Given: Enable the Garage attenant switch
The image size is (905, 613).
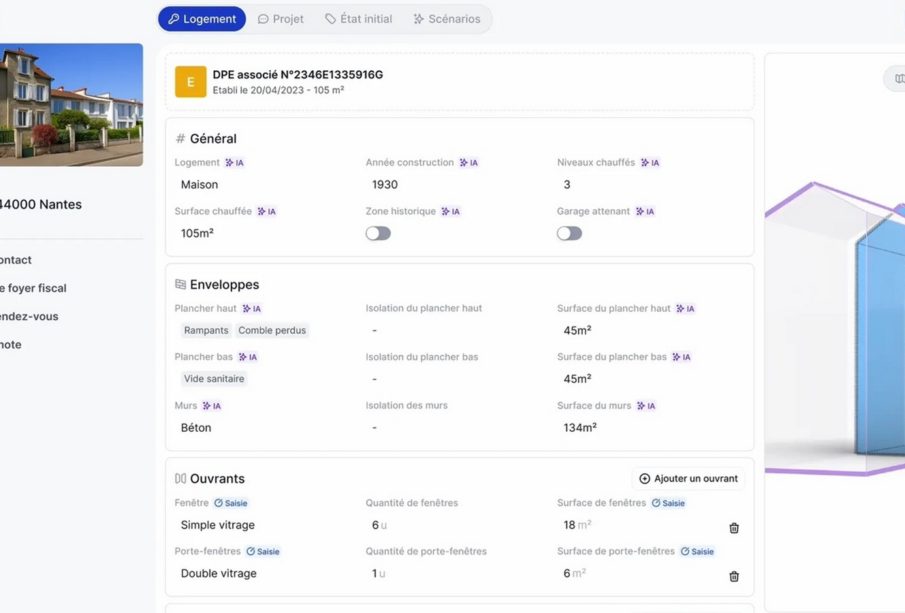Looking at the screenshot, I should 569,233.
